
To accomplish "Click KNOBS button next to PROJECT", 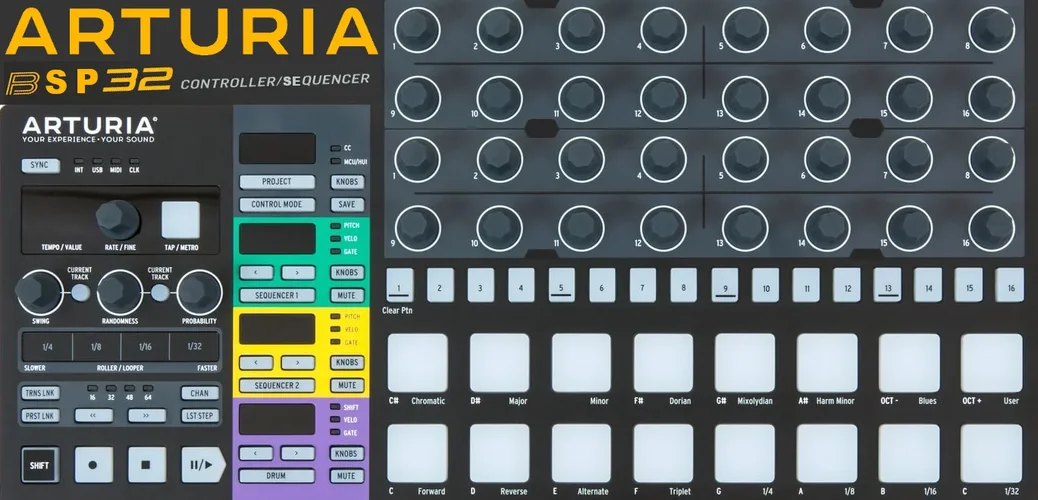I will [347, 182].
